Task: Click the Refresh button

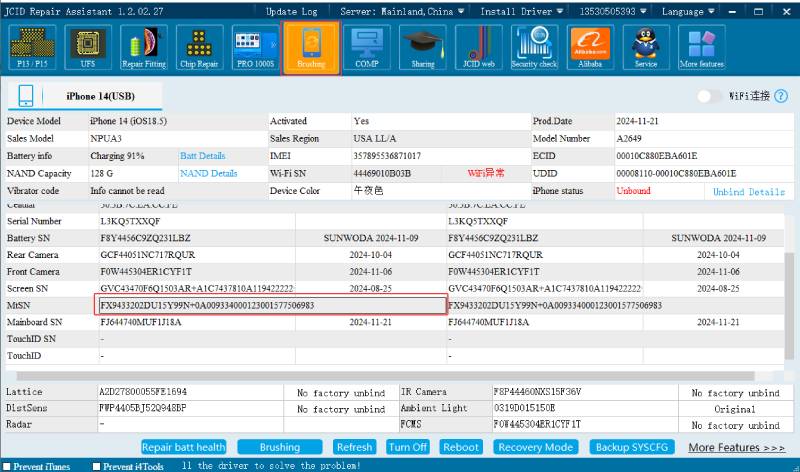Action: 355,448
